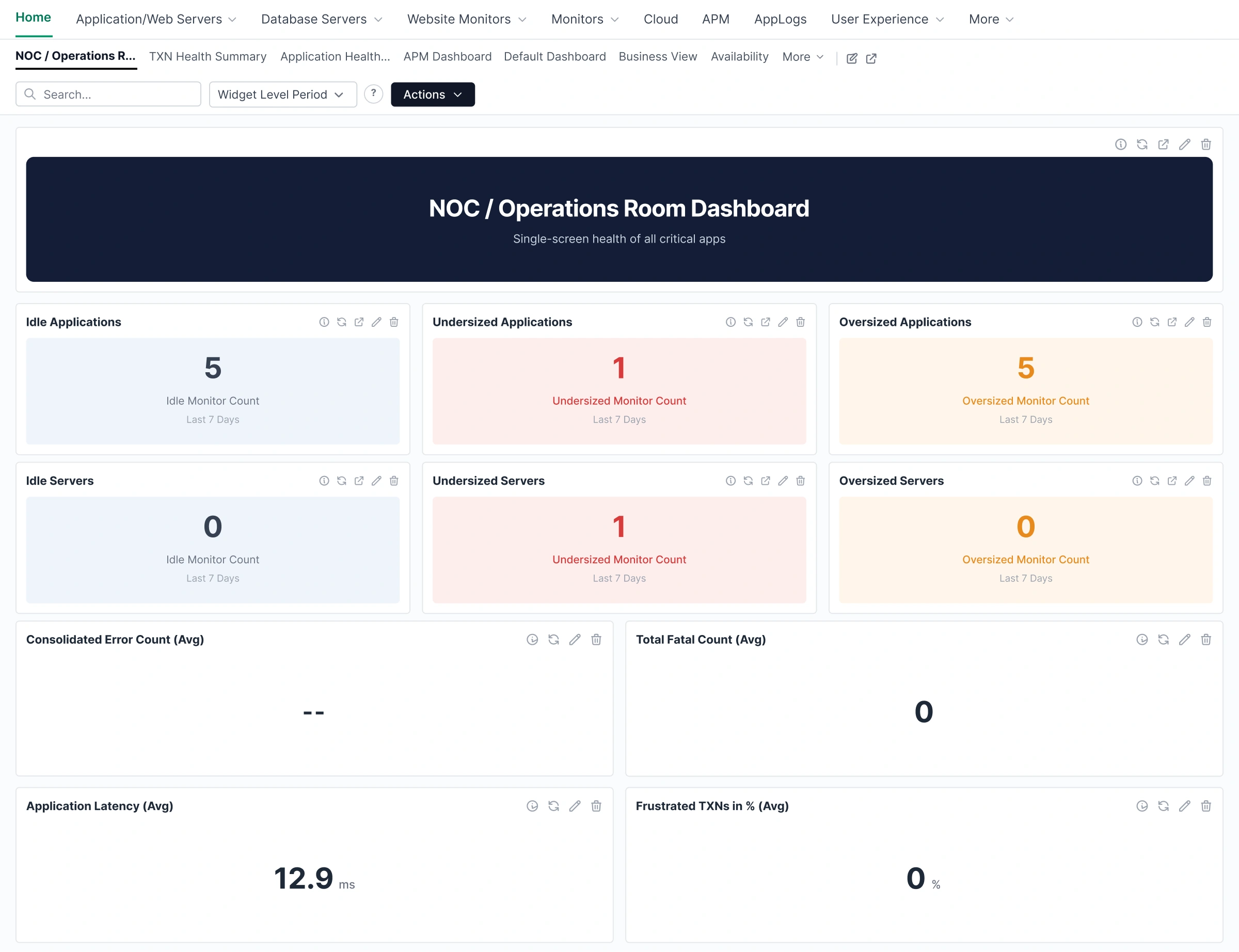Click the help question mark icon
Image resolution: width=1239 pixels, height=952 pixels.
(373, 94)
